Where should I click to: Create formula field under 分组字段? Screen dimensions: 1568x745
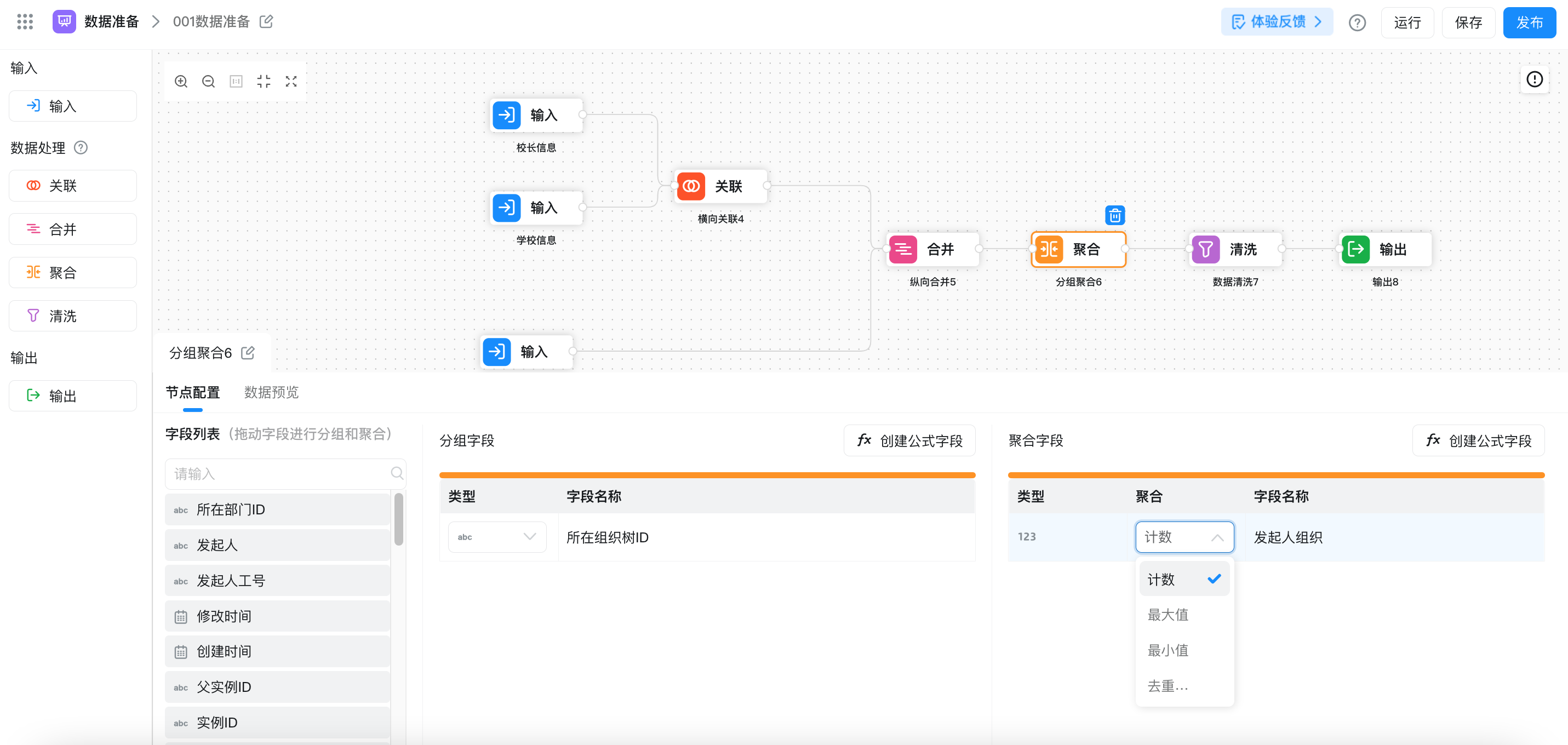click(909, 440)
